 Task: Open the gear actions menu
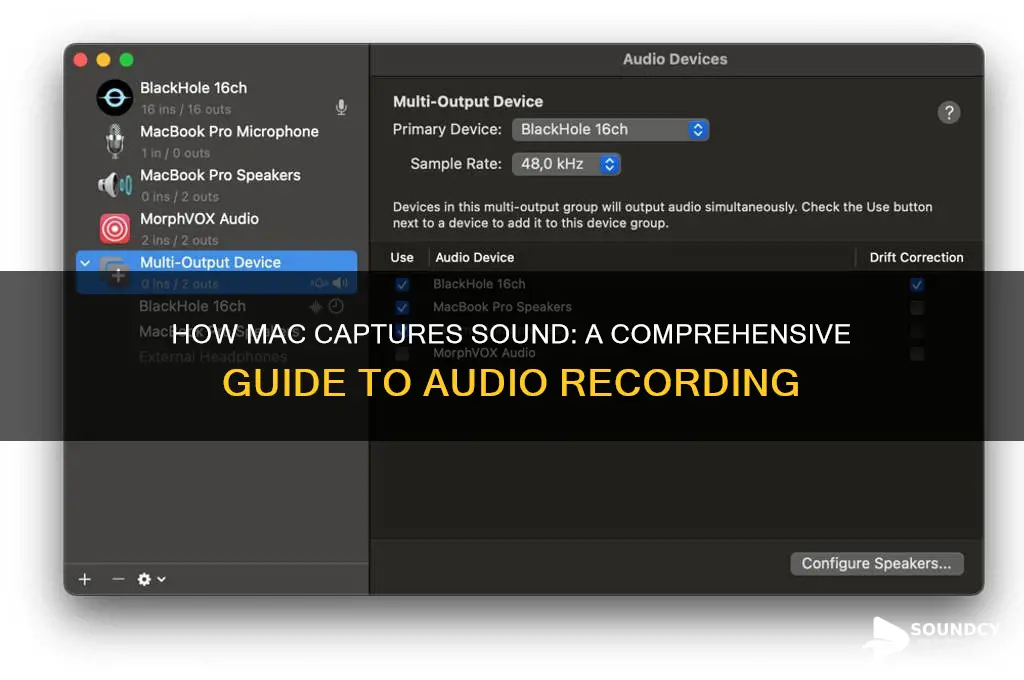pyautogui.click(x=151, y=579)
